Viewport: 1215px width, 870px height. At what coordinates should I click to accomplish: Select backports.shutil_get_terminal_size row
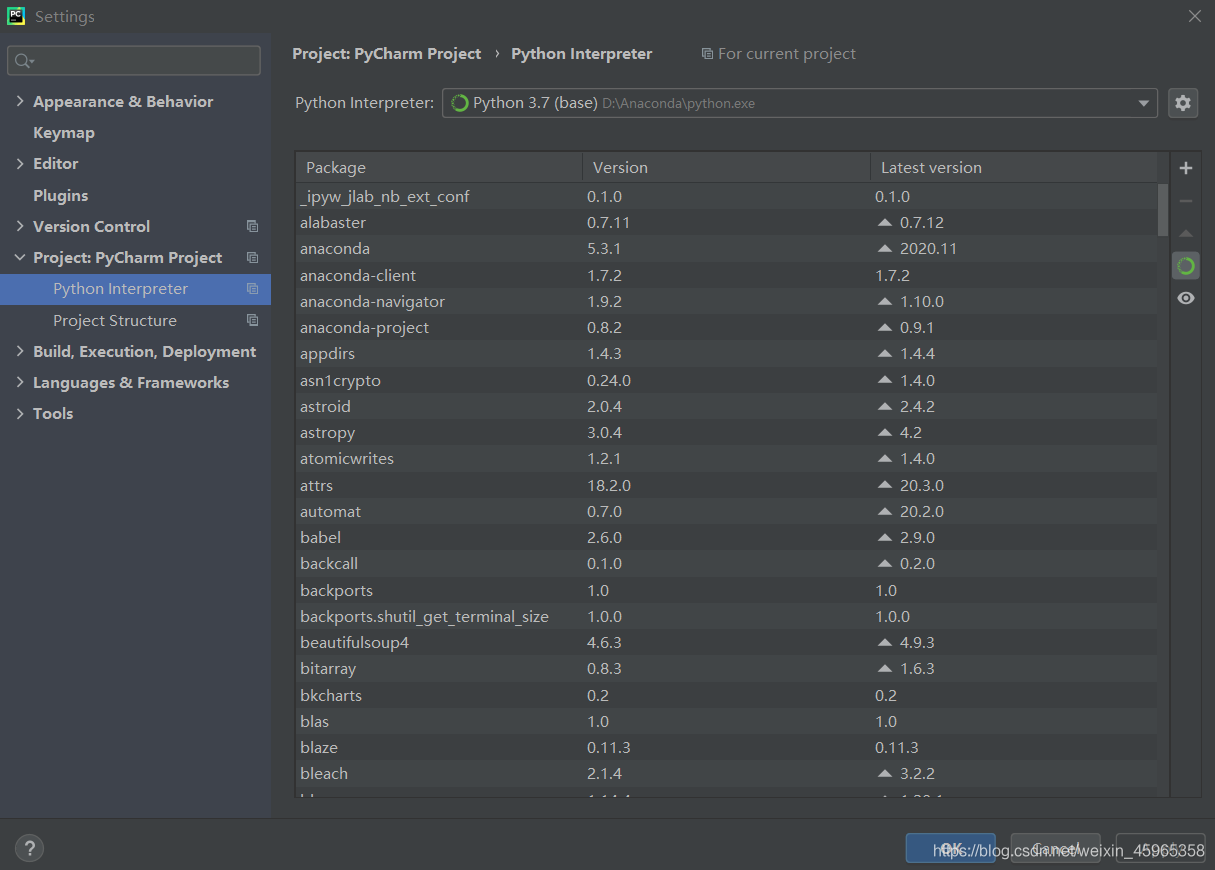click(726, 617)
